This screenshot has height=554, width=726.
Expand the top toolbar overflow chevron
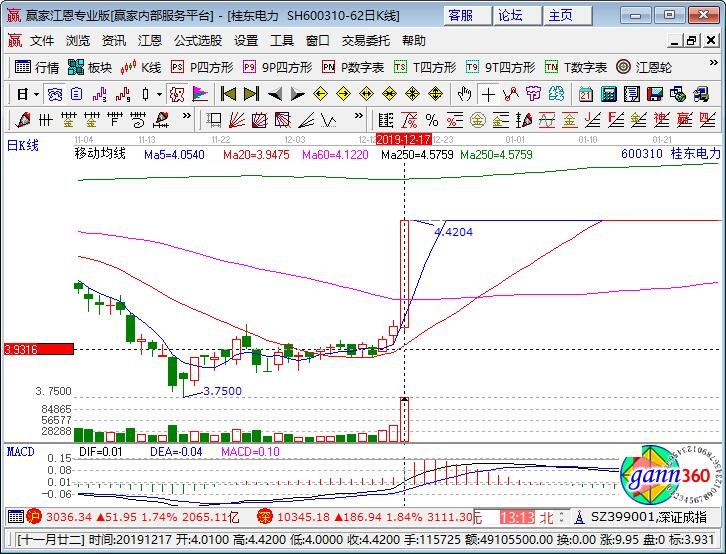click(713, 62)
